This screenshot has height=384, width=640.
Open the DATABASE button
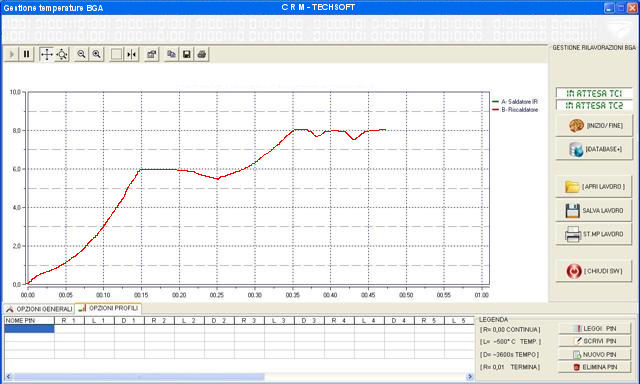point(594,149)
